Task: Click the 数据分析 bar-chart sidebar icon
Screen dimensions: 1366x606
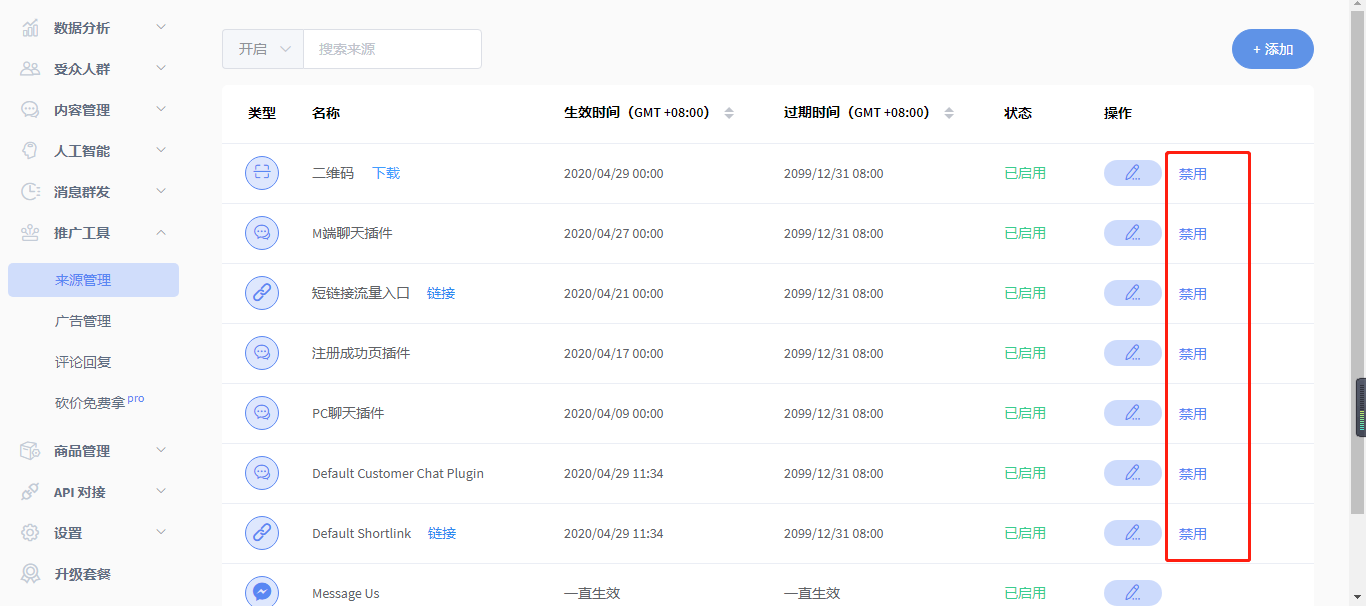Action: (30, 28)
